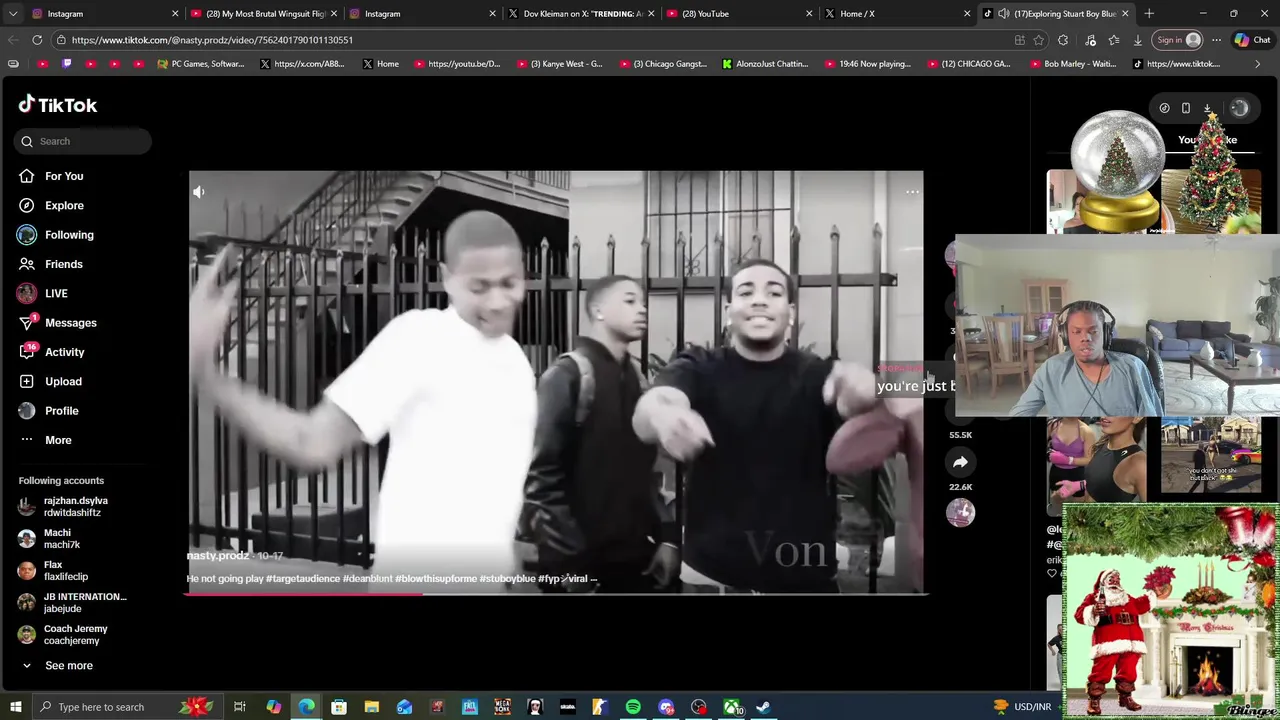The width and height of the screenshot is (1280, 720).
Task: Open PC Games, Softwar... bookmark
Action: click(200, 64)
